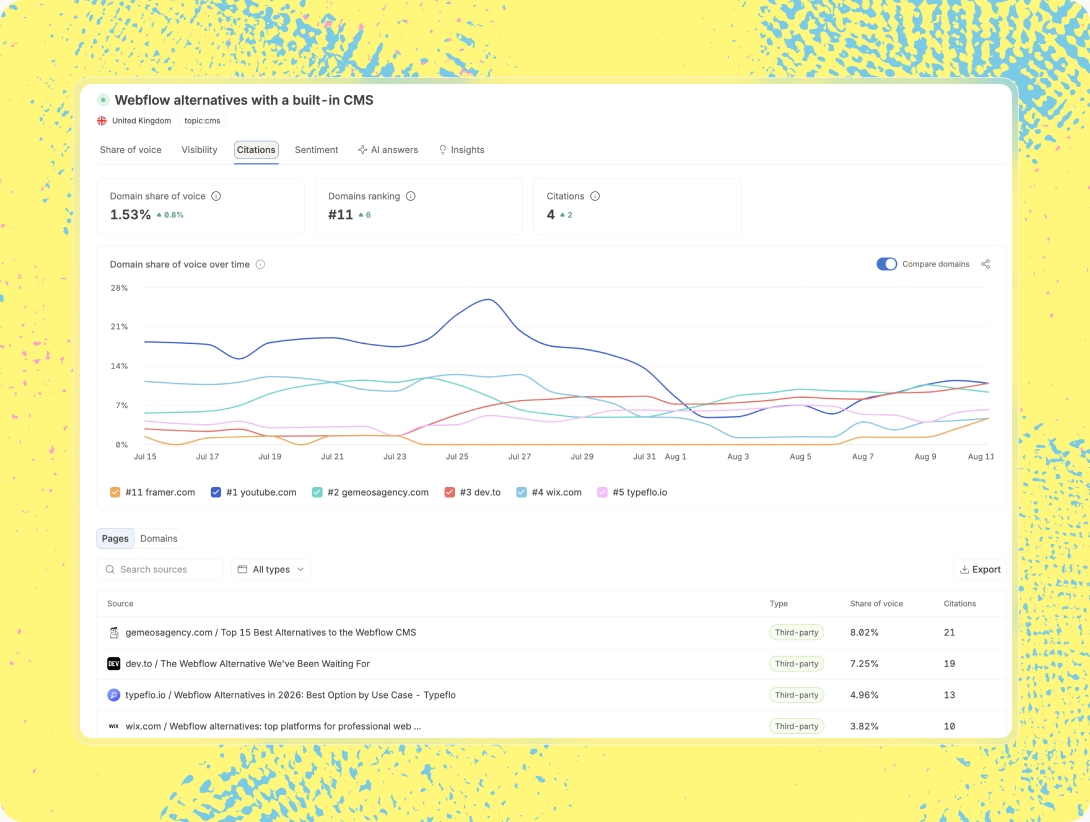Uncheck the #5 typeflo.io legend checkbox
The image size is (1090, 822).
(x=603, y=492)
